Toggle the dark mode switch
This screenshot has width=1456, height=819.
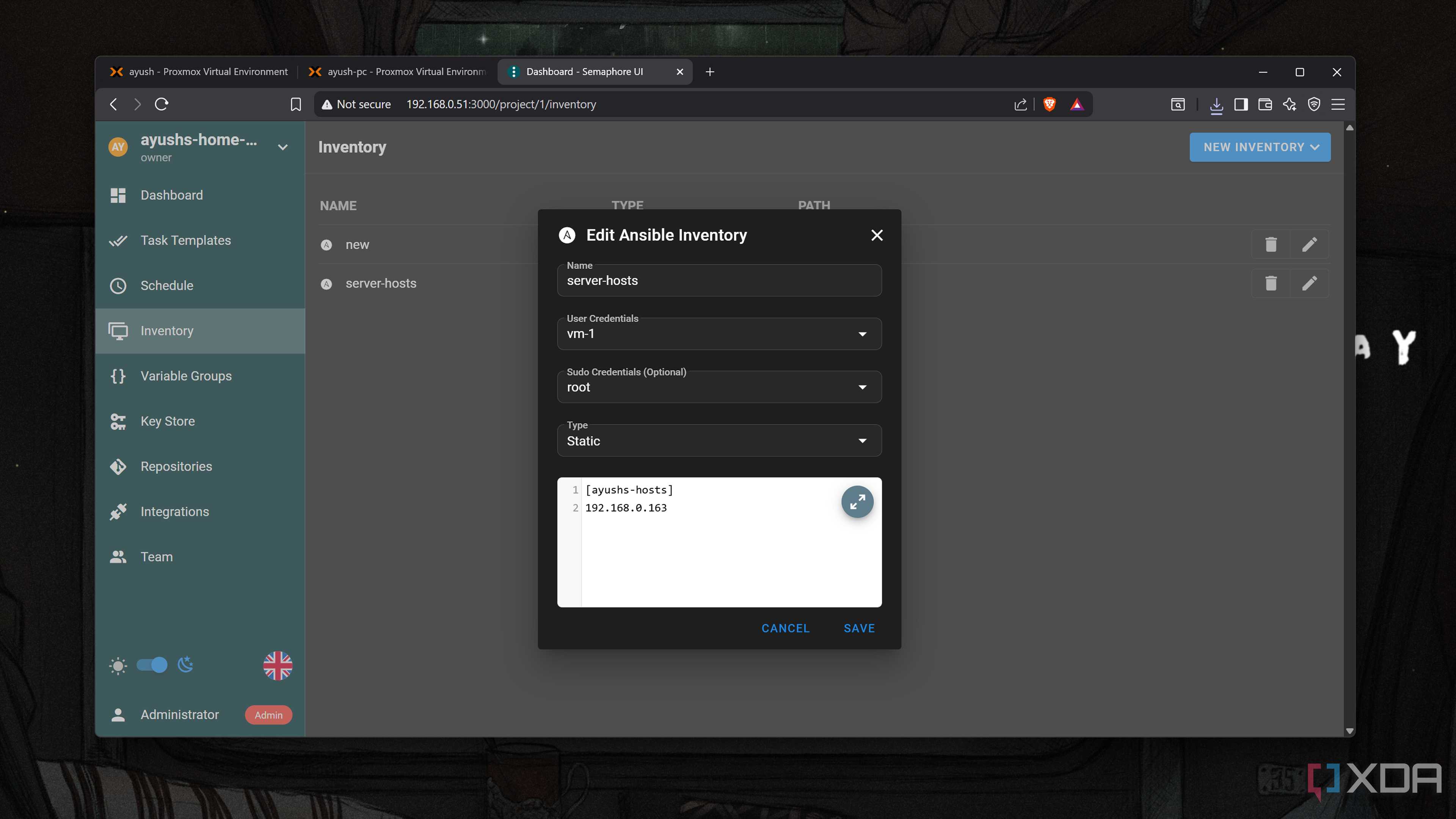[x=152, y=665]
